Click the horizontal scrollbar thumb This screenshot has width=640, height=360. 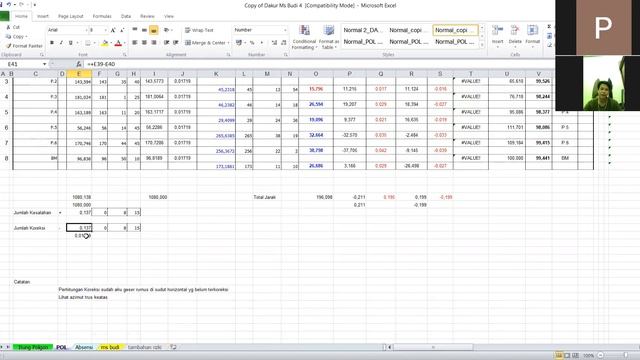tap(433, 347)
